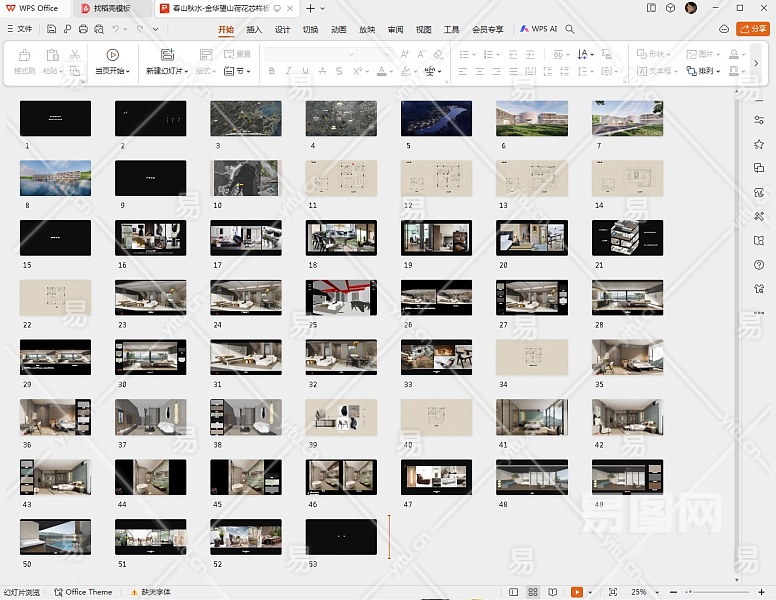Open the search icon next to WPS AI

[570, 29]
